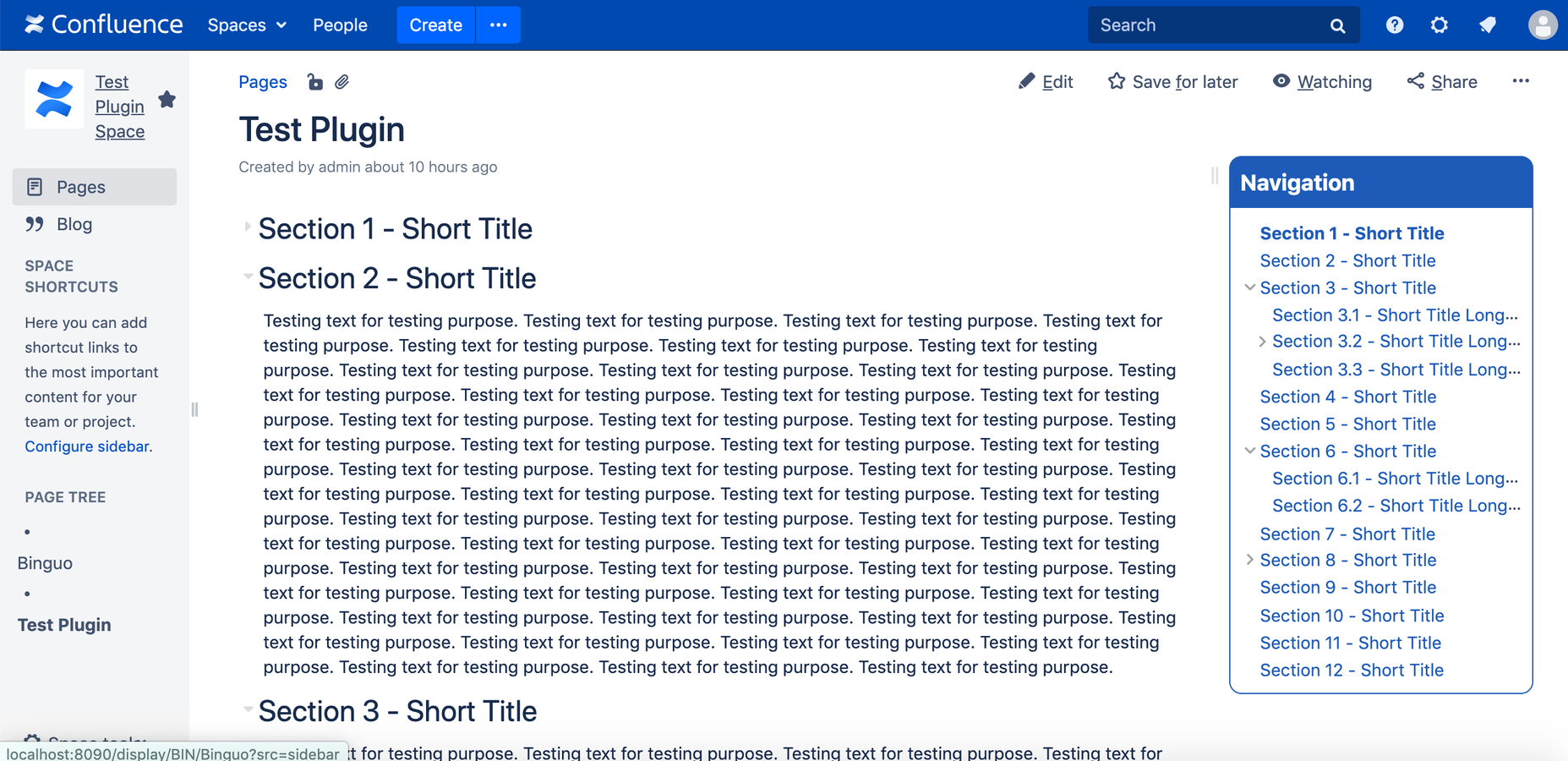Click the Test Plugin Space title link
This screenshot has width=1568, height=761.
pos(120,107)
